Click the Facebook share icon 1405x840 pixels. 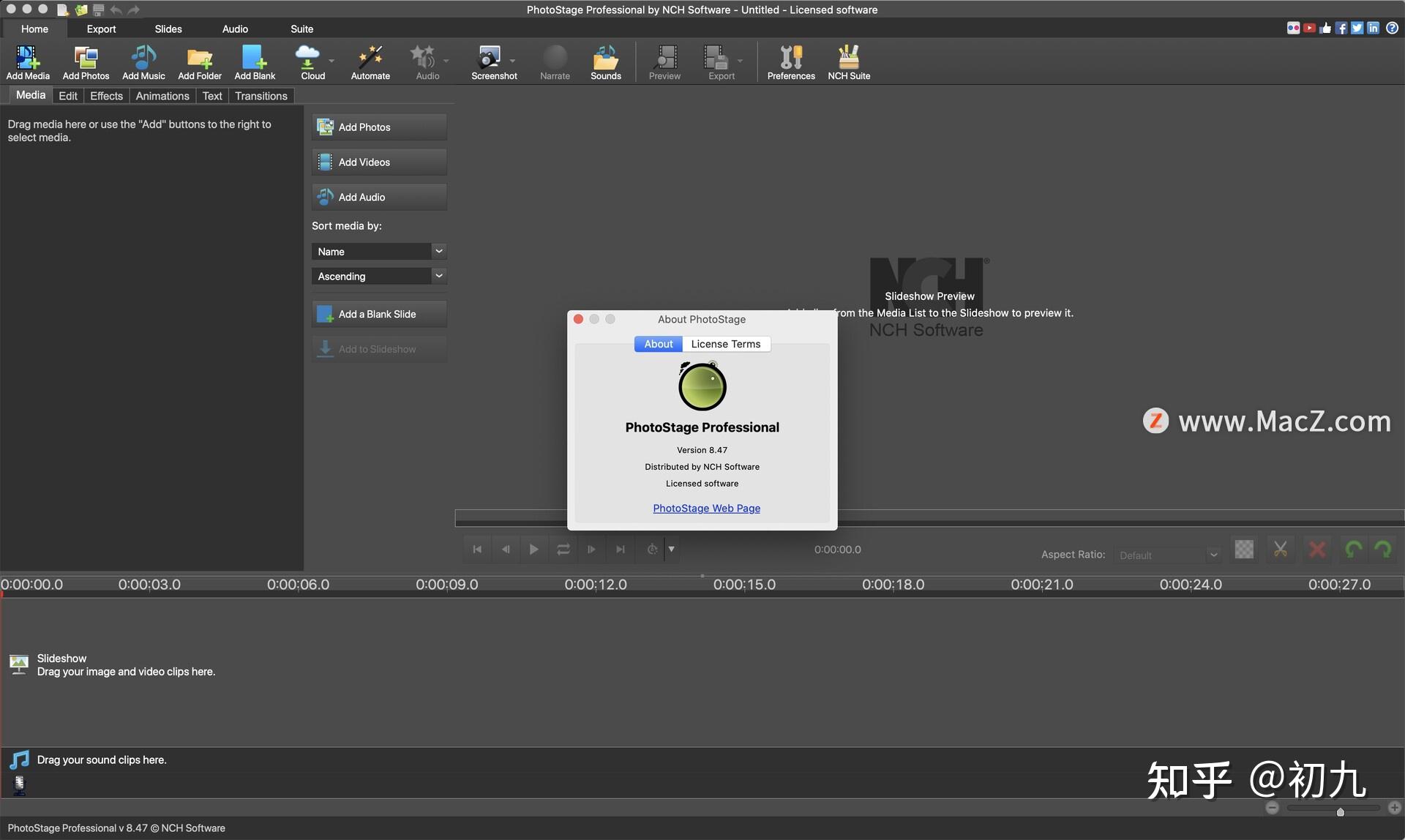[x=1341, y=28]
